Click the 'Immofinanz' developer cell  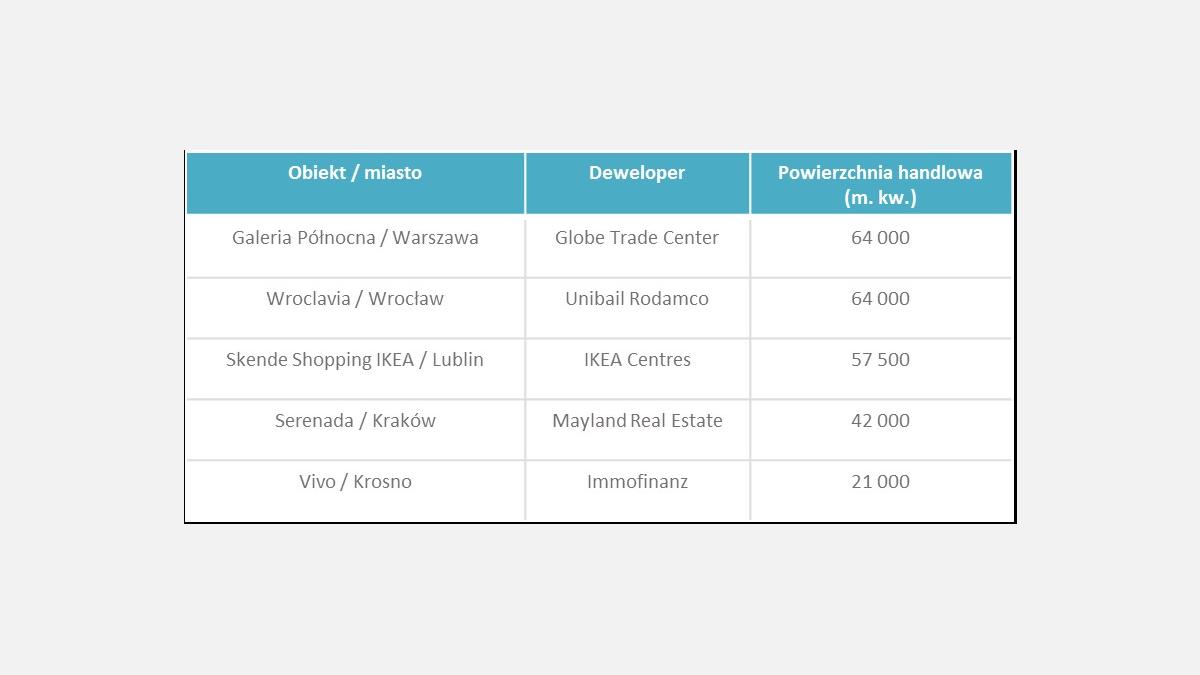coord(637,482)
